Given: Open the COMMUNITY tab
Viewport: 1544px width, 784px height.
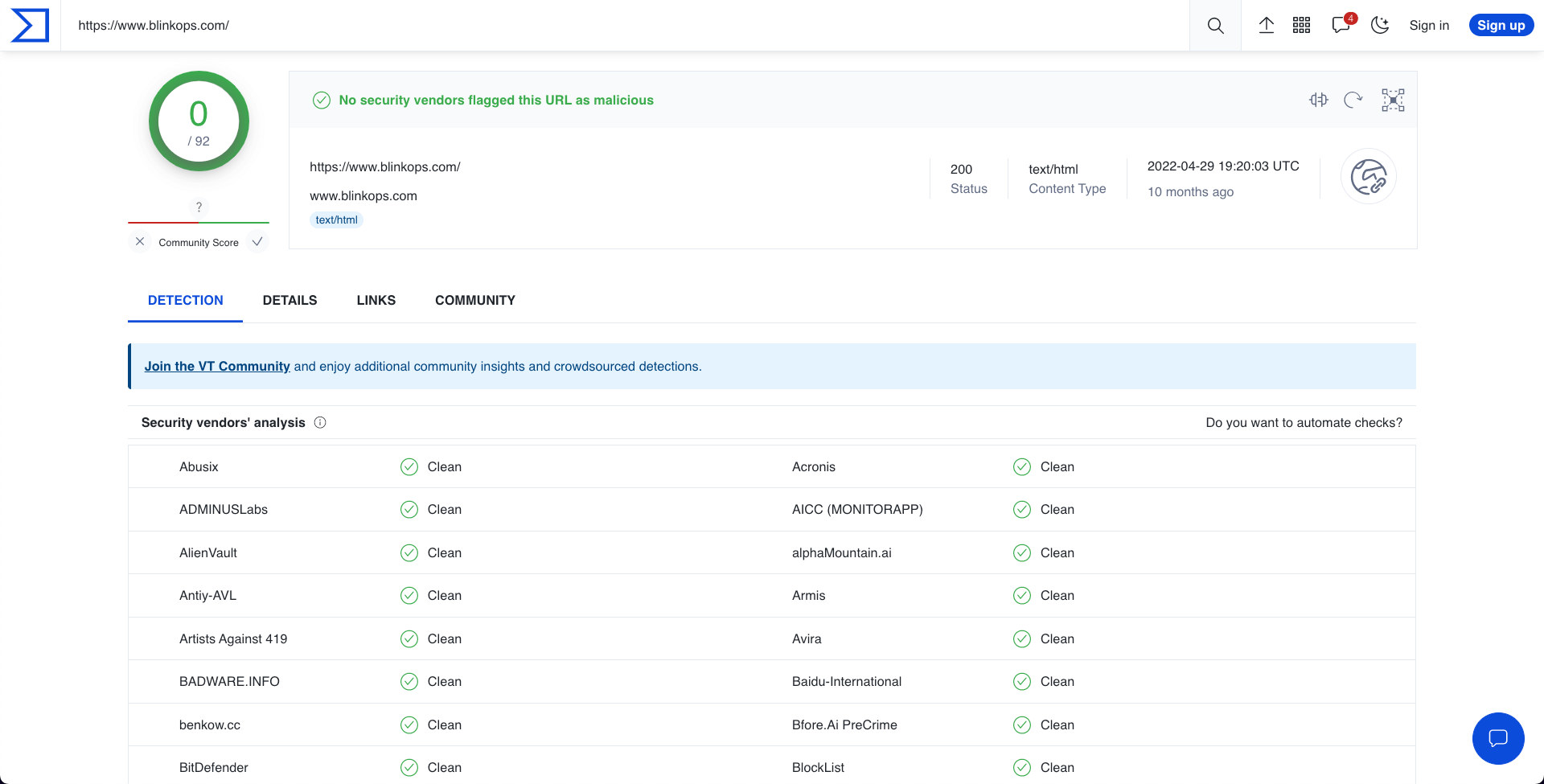Looking at the screenshot, I should (474, 300).
